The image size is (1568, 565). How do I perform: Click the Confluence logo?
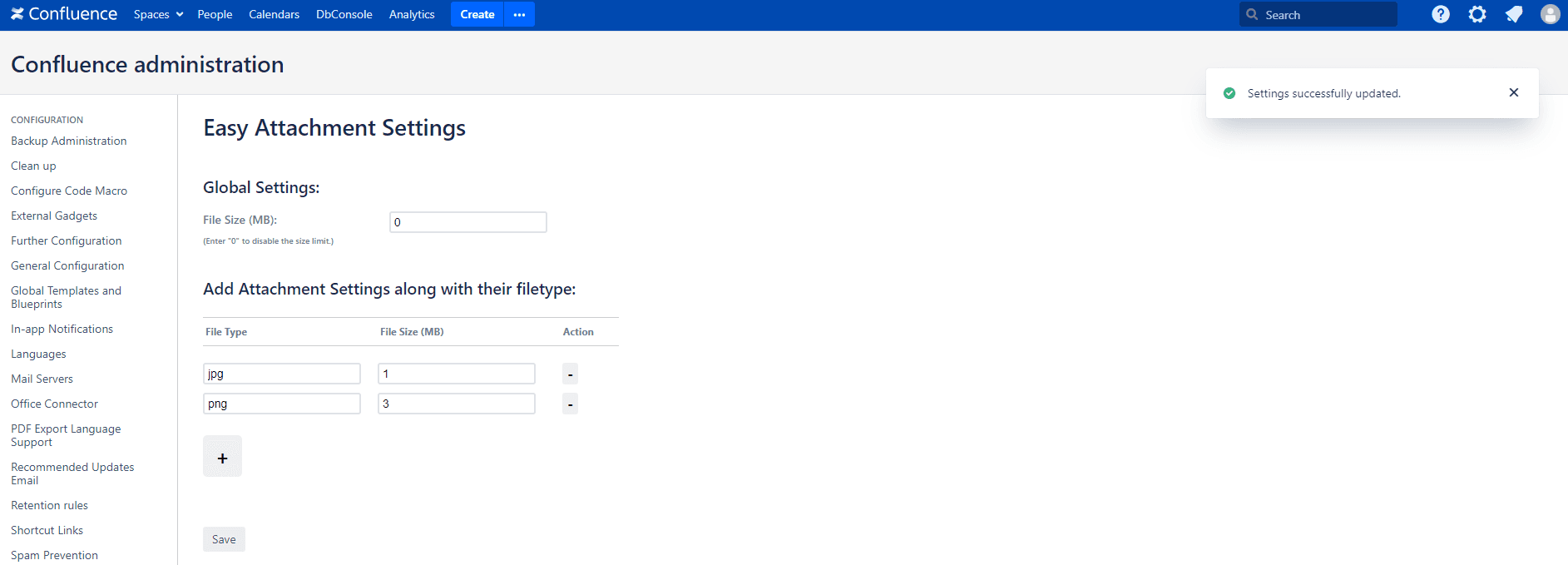pos(64,14)
